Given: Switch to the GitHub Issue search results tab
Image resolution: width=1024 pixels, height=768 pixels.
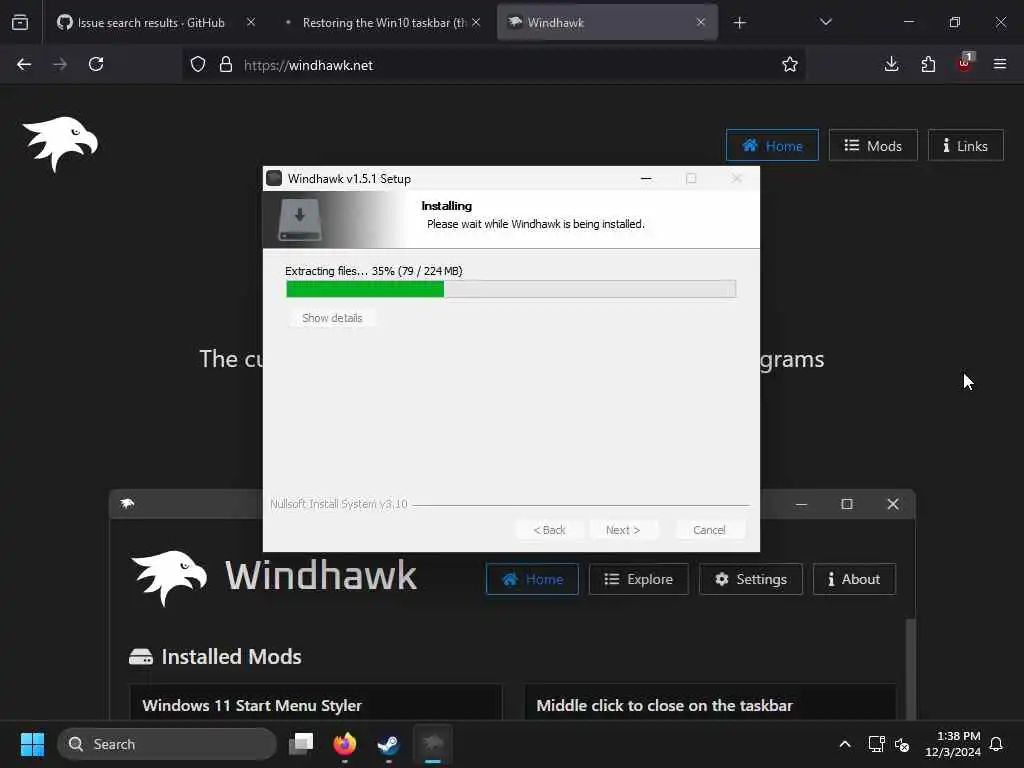Looking at the screenshot, I should tap(153, 22).
